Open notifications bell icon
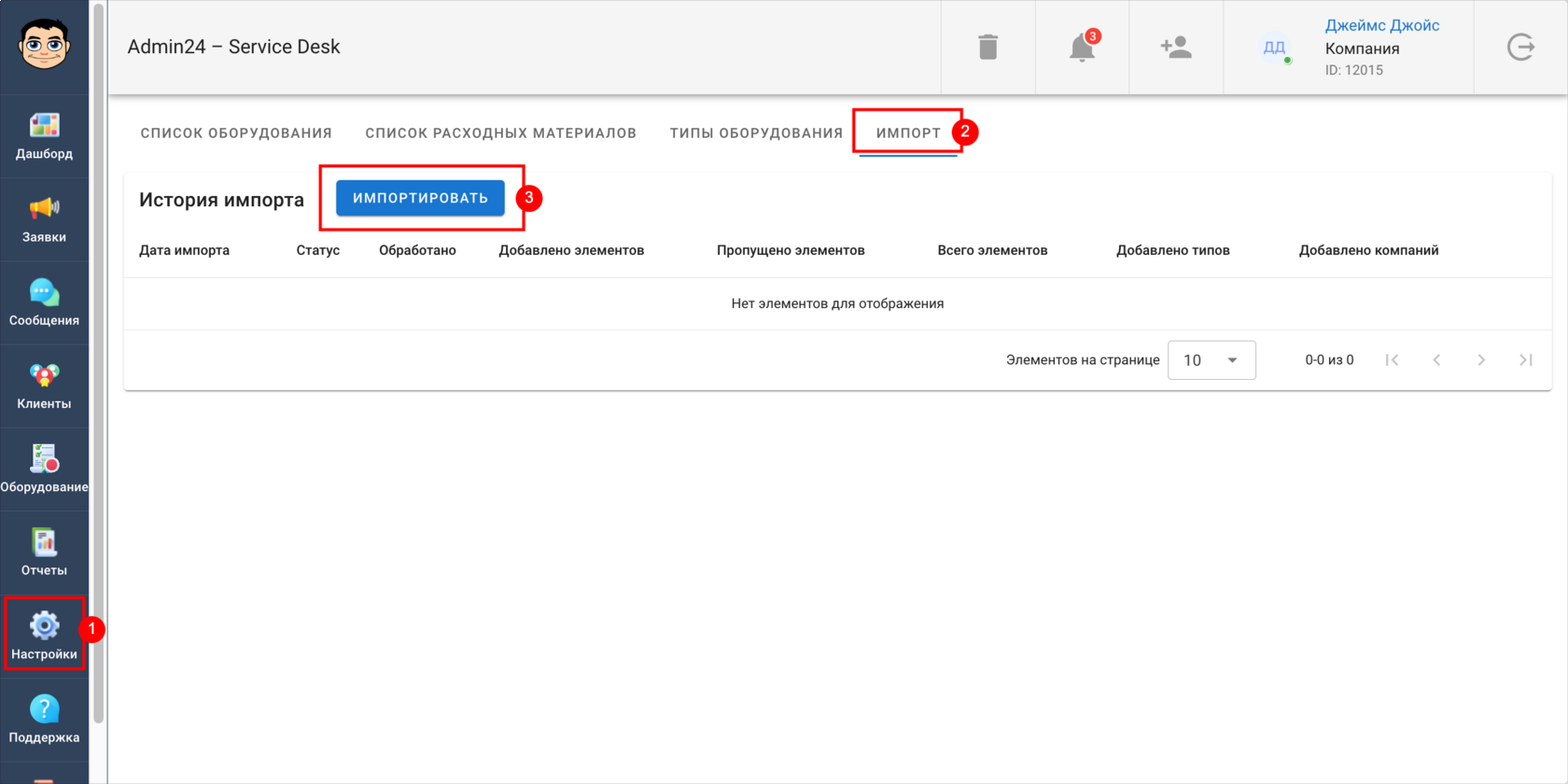The image size is (1568, 784). (x=1083, y=47)
